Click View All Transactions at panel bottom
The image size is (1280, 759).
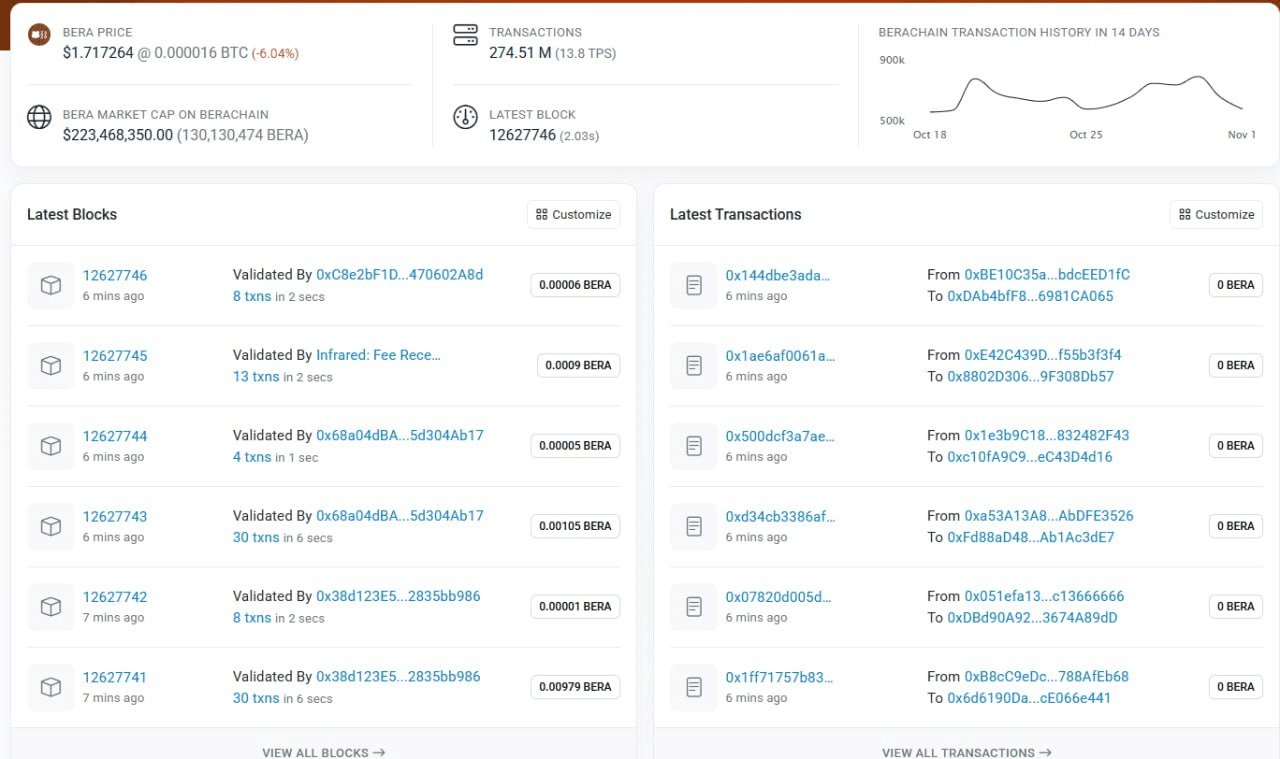966,752
